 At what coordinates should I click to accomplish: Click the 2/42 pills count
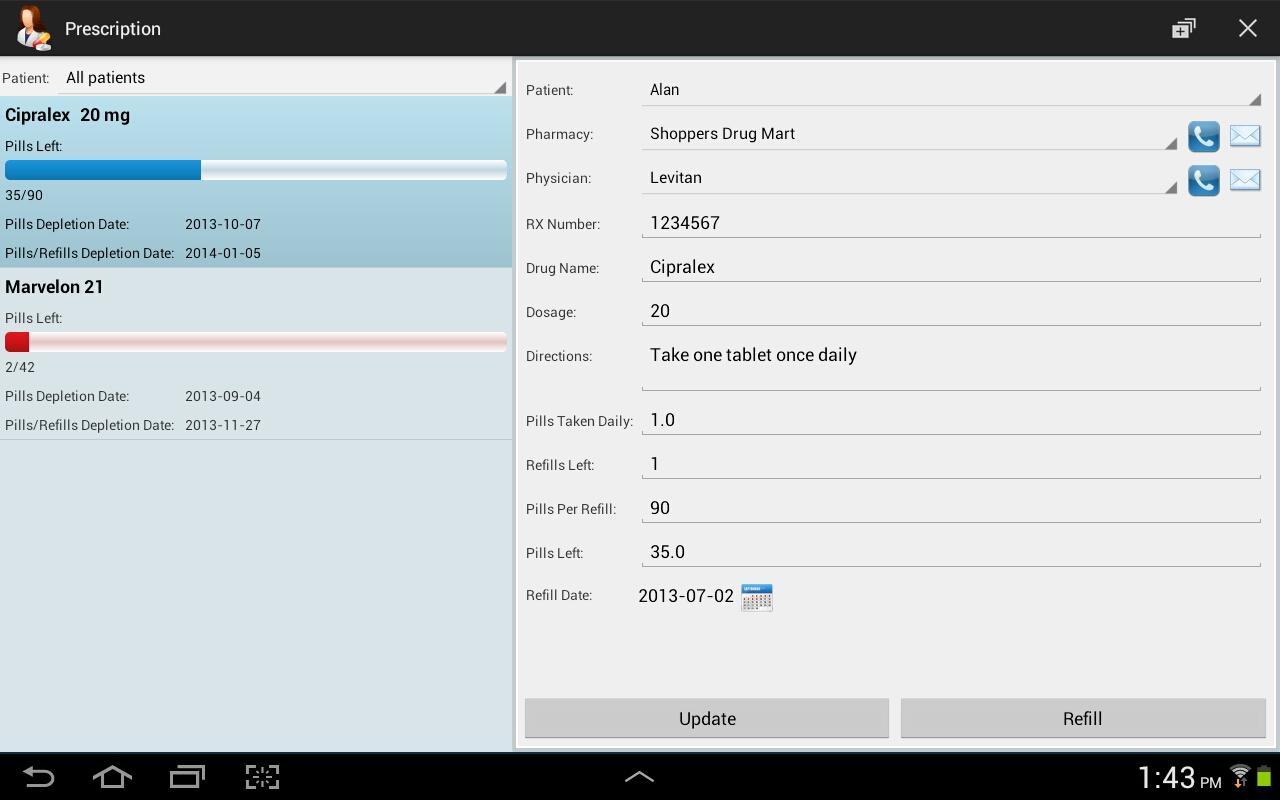click(x=20, y=367)
